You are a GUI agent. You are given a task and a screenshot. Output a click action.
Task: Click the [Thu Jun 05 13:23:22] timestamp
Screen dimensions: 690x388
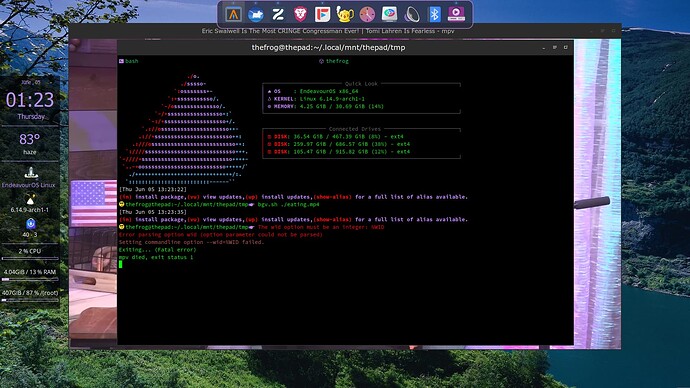pyautogui.click(x=153, y=189)
